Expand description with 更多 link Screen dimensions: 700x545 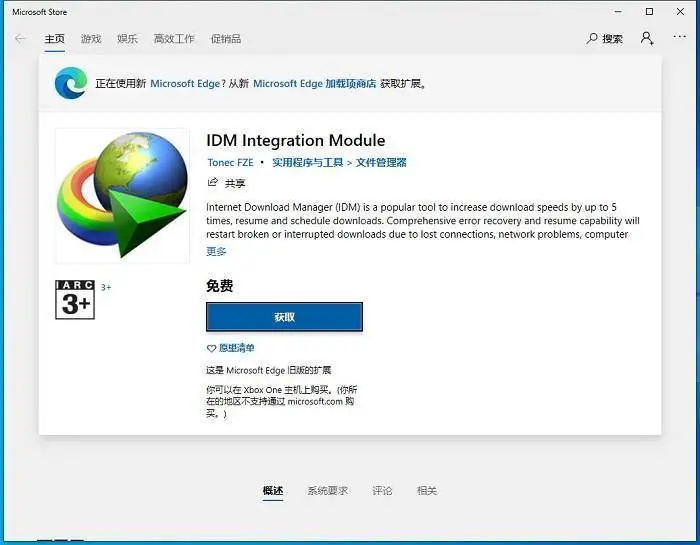(x=216, y=251)
